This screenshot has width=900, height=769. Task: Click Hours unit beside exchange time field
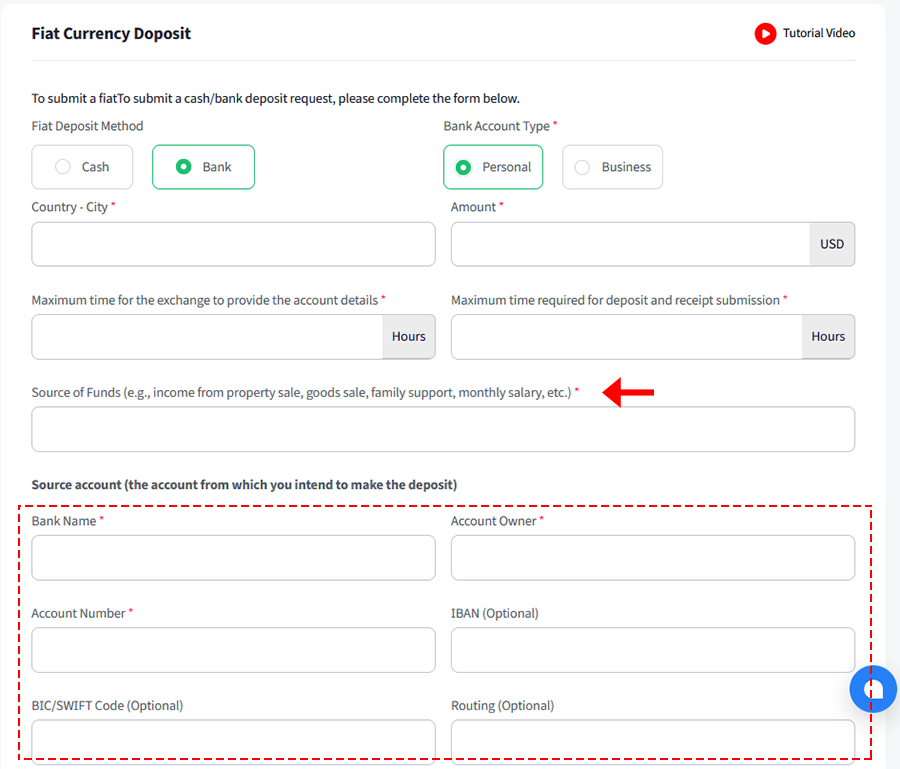click(x=409, y=337)
